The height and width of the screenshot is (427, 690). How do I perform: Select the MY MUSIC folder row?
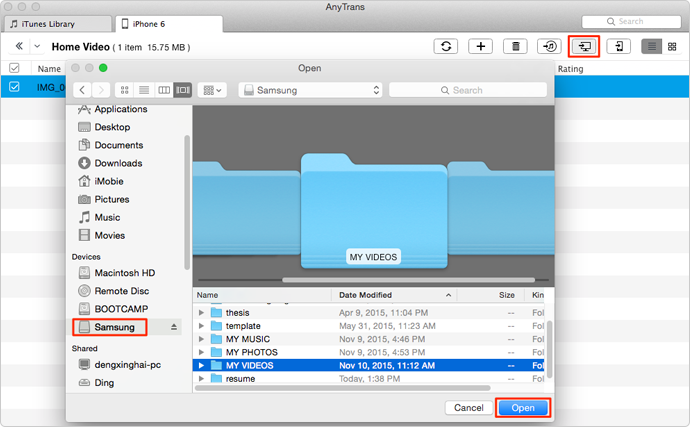pyautogui.click(x=368, y=339)
